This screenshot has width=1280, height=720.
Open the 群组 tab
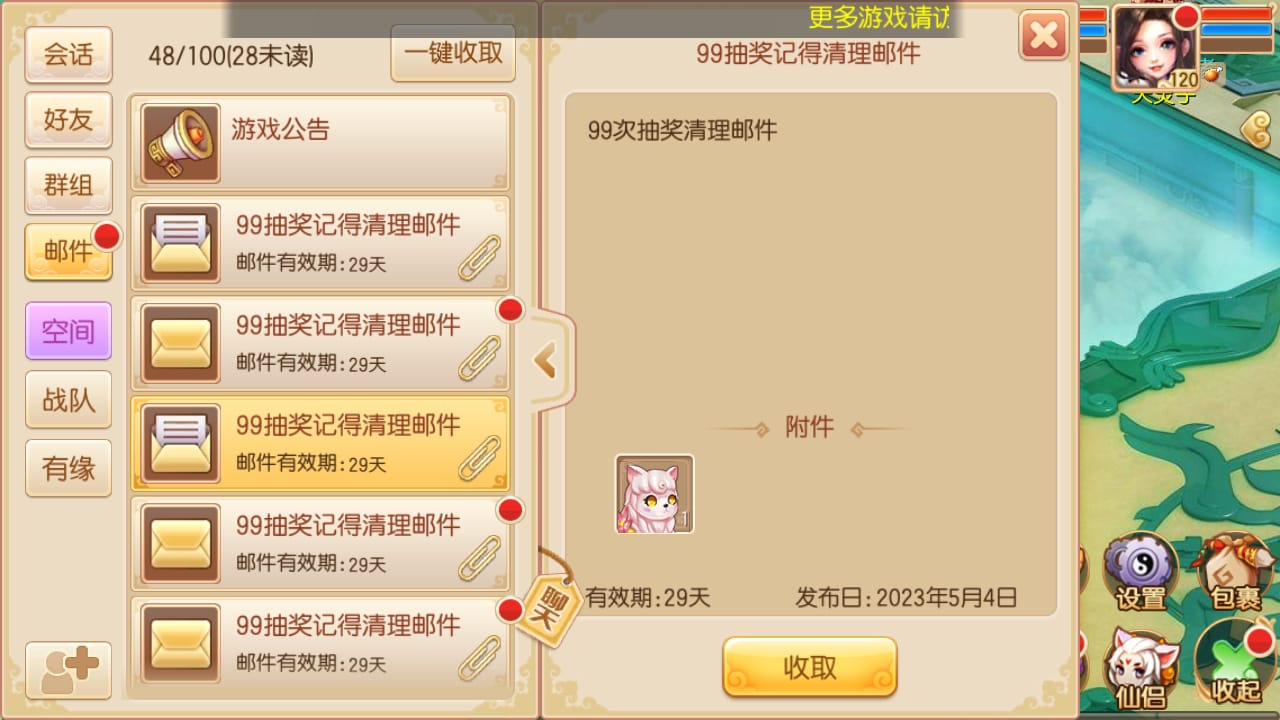[68, 185]
